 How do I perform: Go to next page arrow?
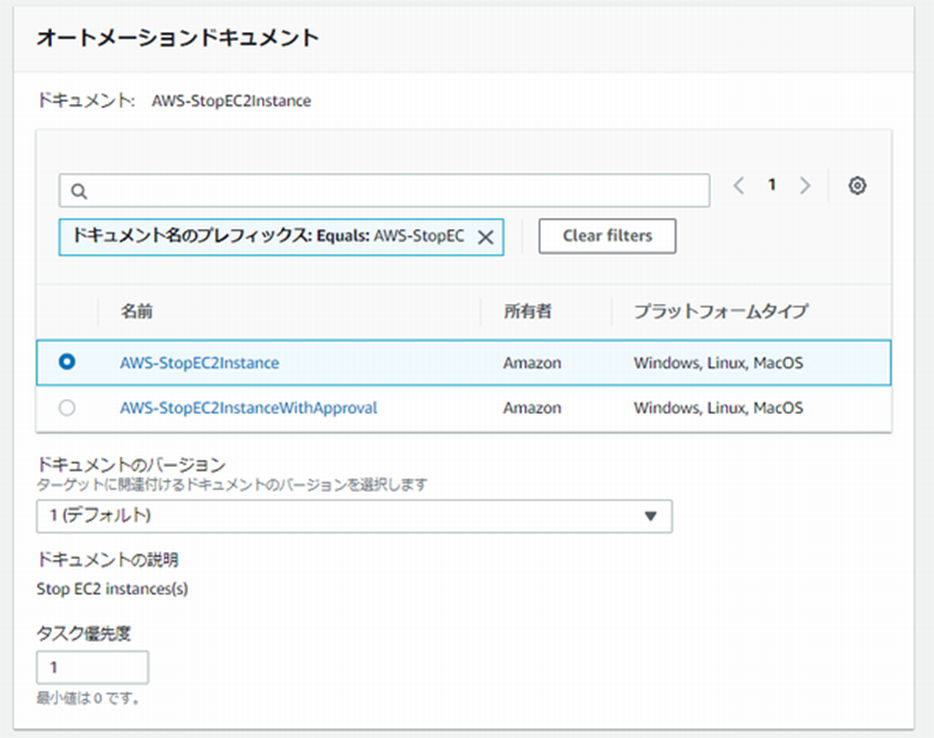click(x=805, y=186)
